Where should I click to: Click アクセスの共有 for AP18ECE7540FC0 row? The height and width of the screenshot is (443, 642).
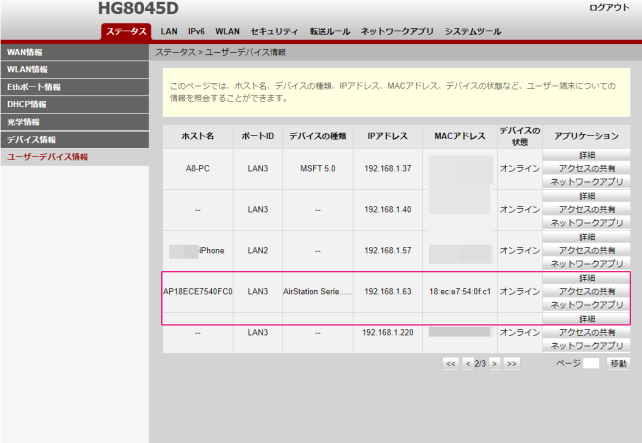click(x=586, y=291)
